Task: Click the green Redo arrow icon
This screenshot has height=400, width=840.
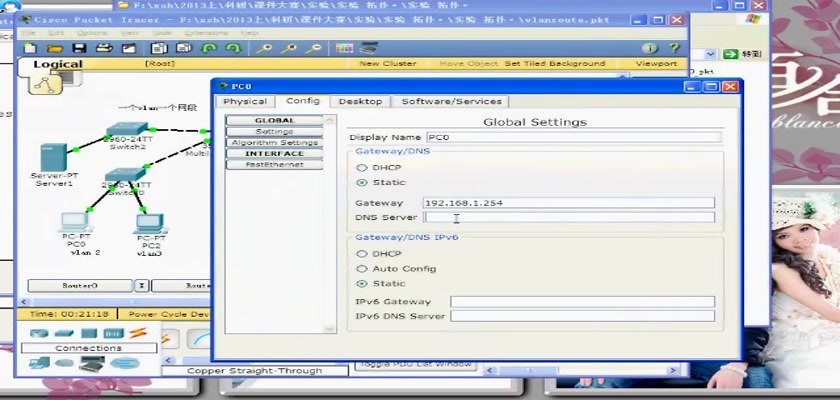Action: click(x=233, y=49)
